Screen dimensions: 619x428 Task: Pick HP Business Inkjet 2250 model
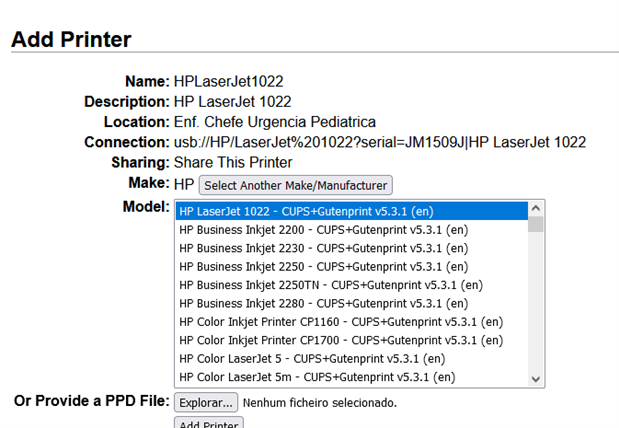[309, 267]
